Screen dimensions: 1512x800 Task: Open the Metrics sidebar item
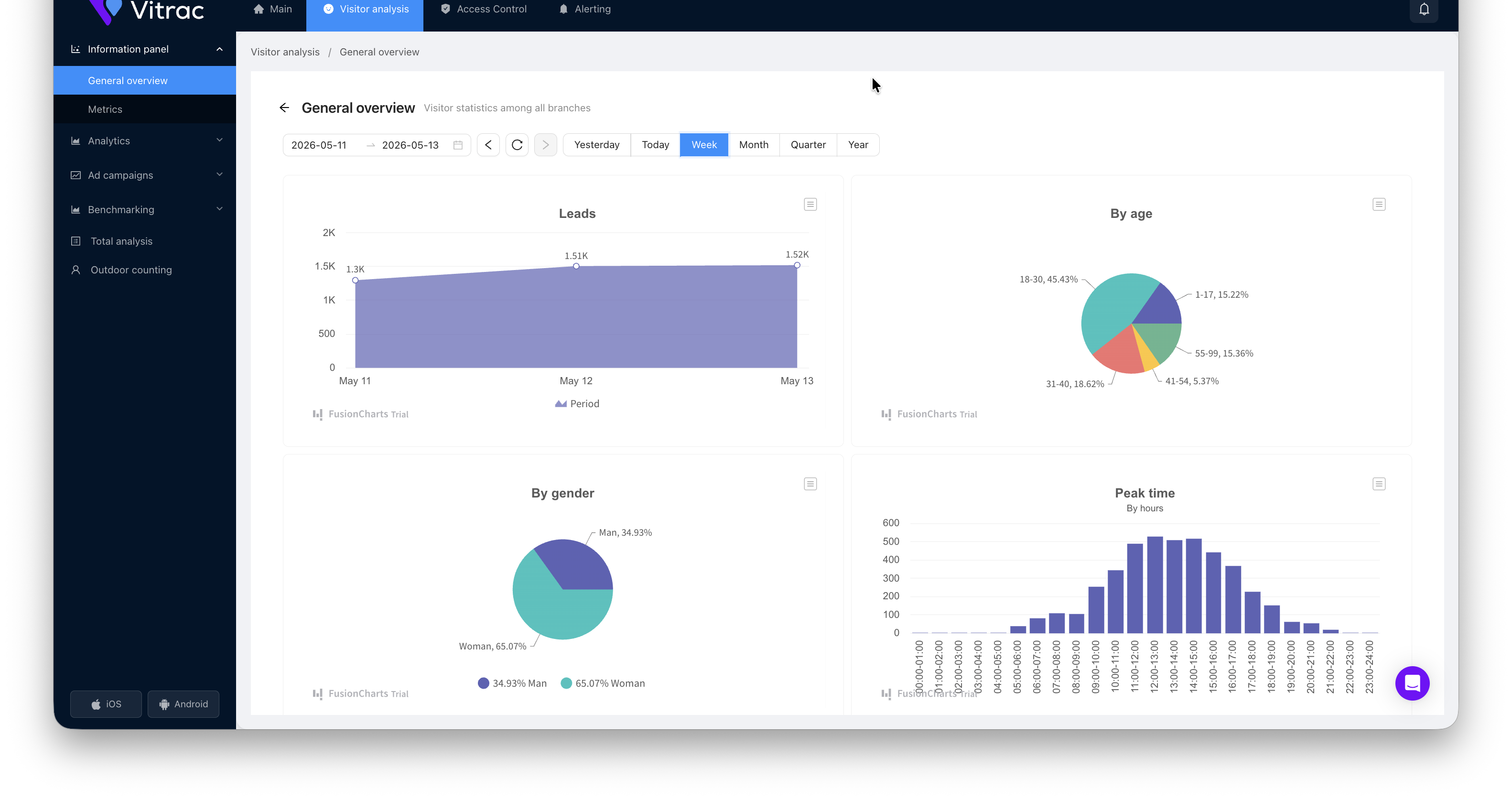(x=144, y=109)
